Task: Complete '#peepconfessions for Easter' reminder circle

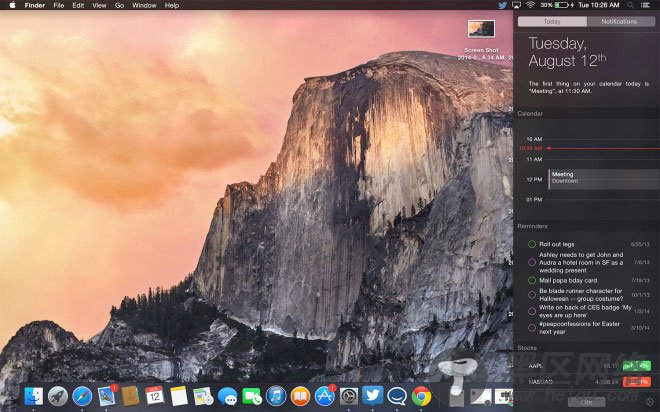Action: pos(532,327)
